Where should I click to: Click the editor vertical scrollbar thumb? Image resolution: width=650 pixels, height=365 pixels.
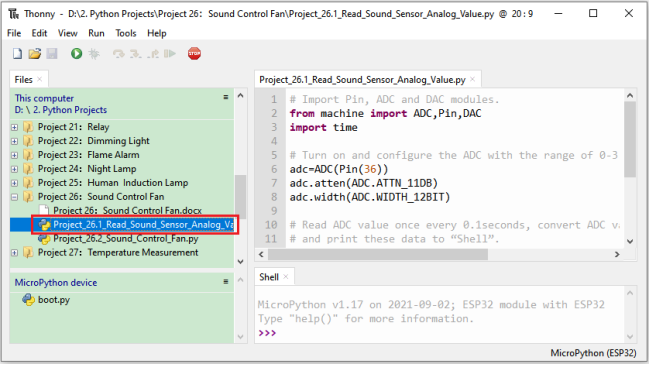point(630,140)
